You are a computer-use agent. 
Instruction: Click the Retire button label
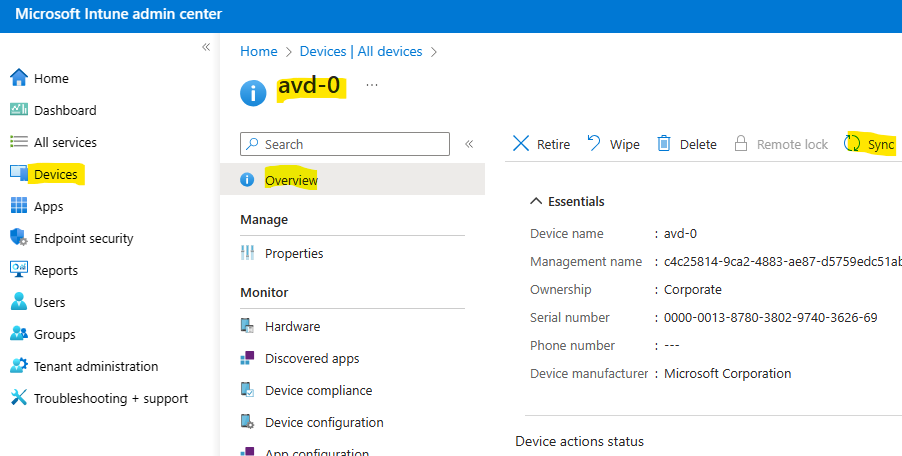(553, 145)
